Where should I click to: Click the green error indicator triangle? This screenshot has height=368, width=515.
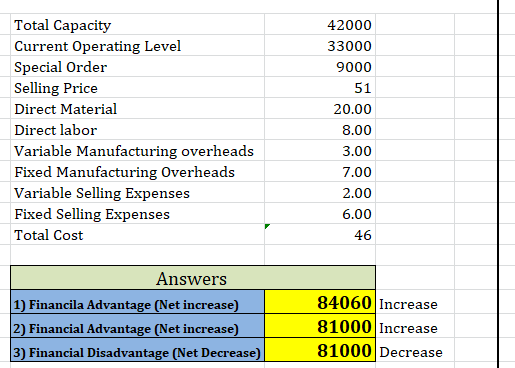tap(267, 226)
